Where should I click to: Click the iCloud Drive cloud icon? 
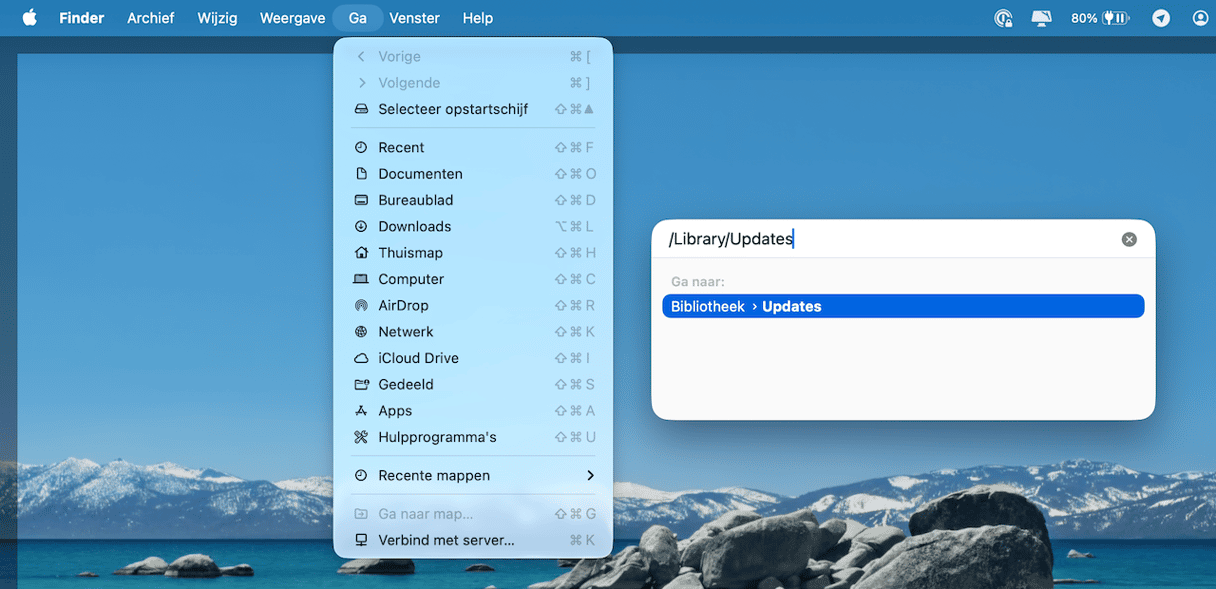click(361, 358)
